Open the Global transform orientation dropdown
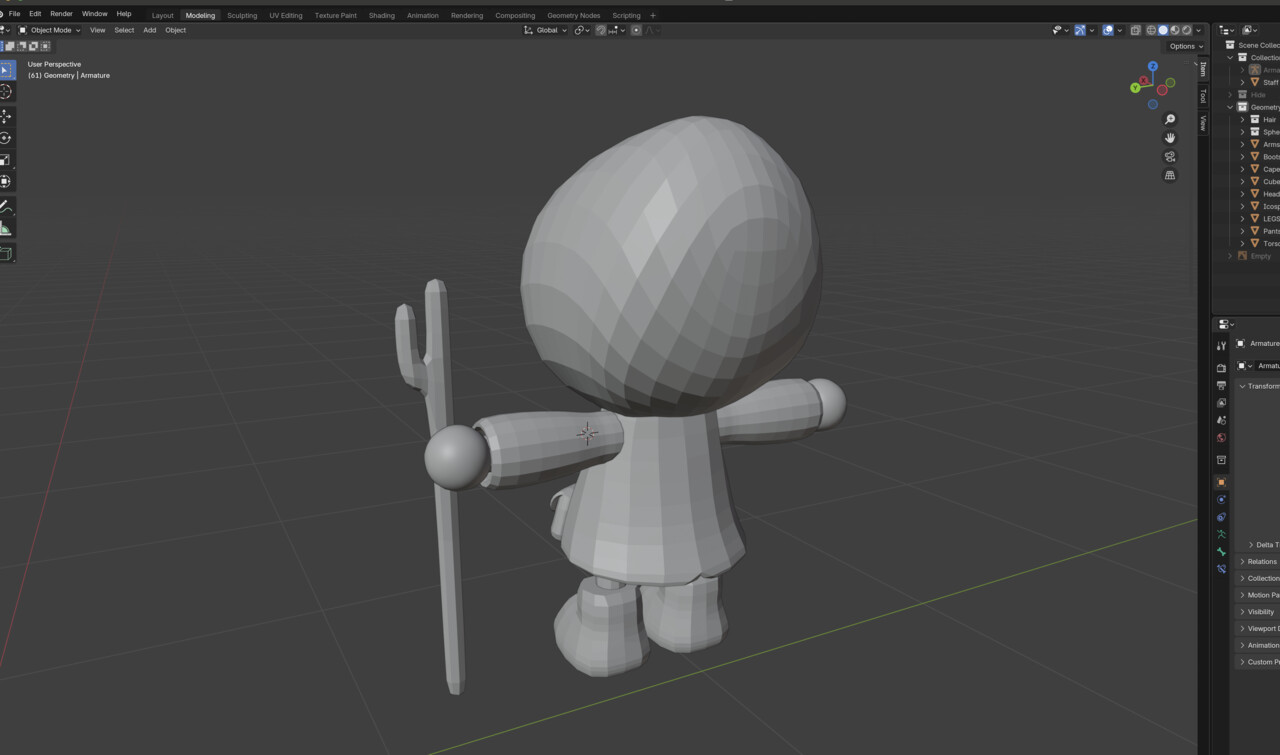This screenshot has height=755, width=1280. click(545, 30)
